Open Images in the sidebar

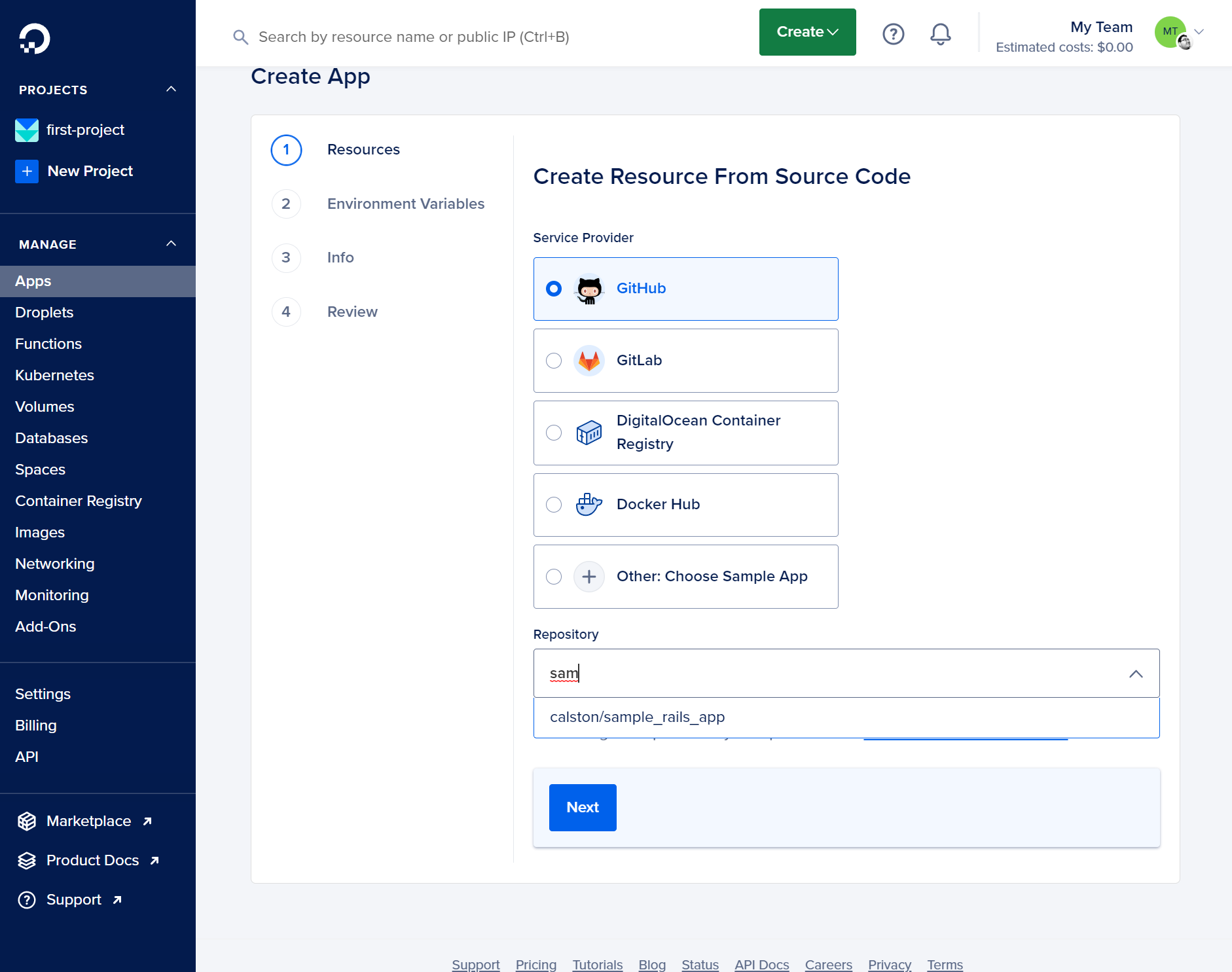[x=98, y=533]
